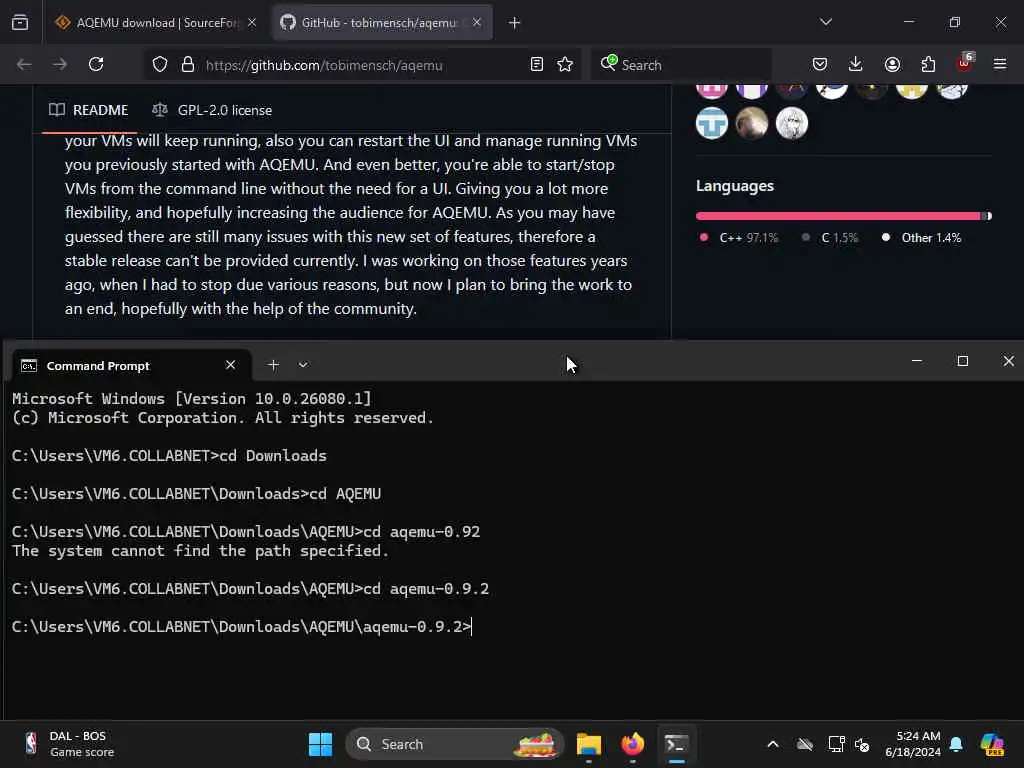Open a new Firefox tab
The height and width of the screenshot is (768, 1024).
(x=515, y=23)
